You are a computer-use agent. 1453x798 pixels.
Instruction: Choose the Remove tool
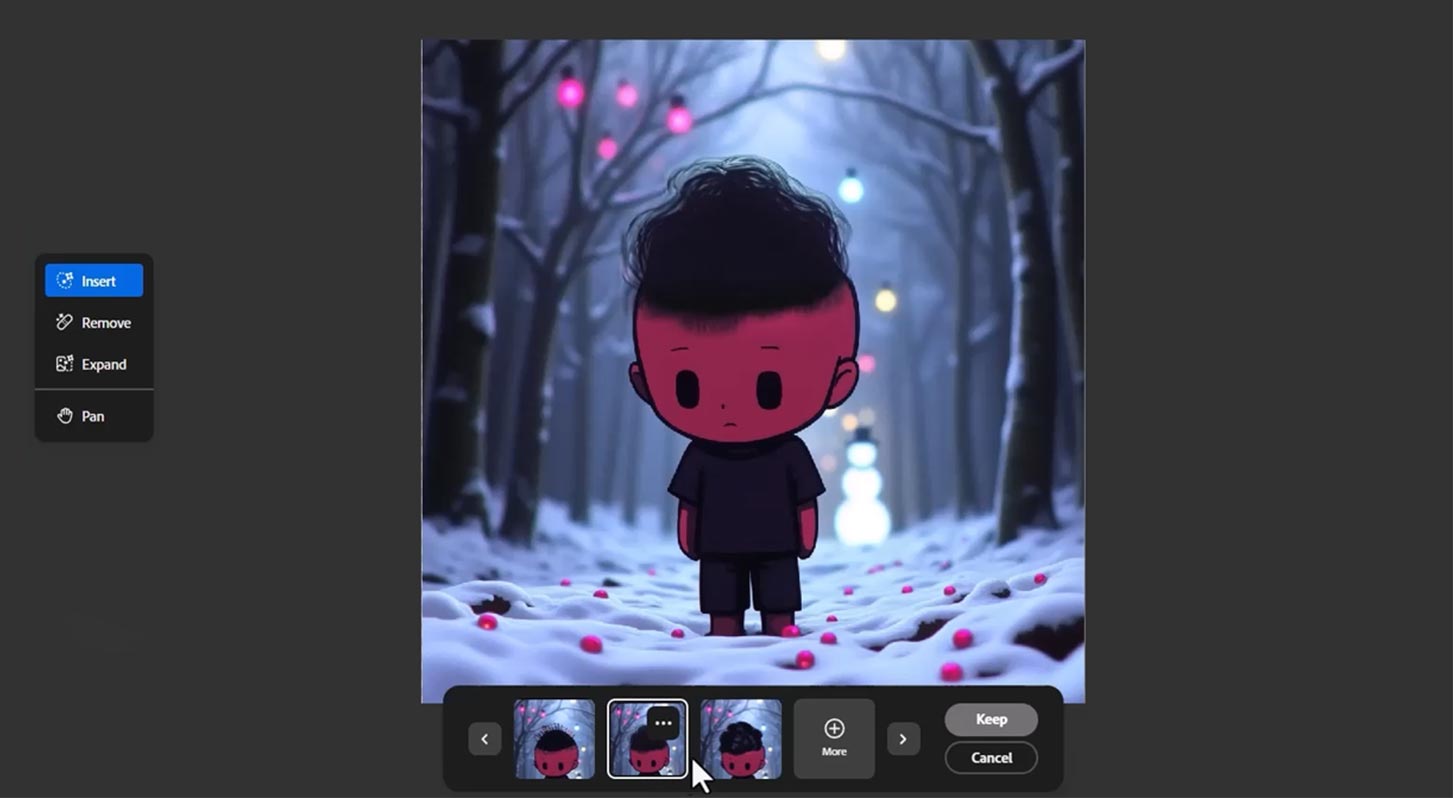point(94,323)
